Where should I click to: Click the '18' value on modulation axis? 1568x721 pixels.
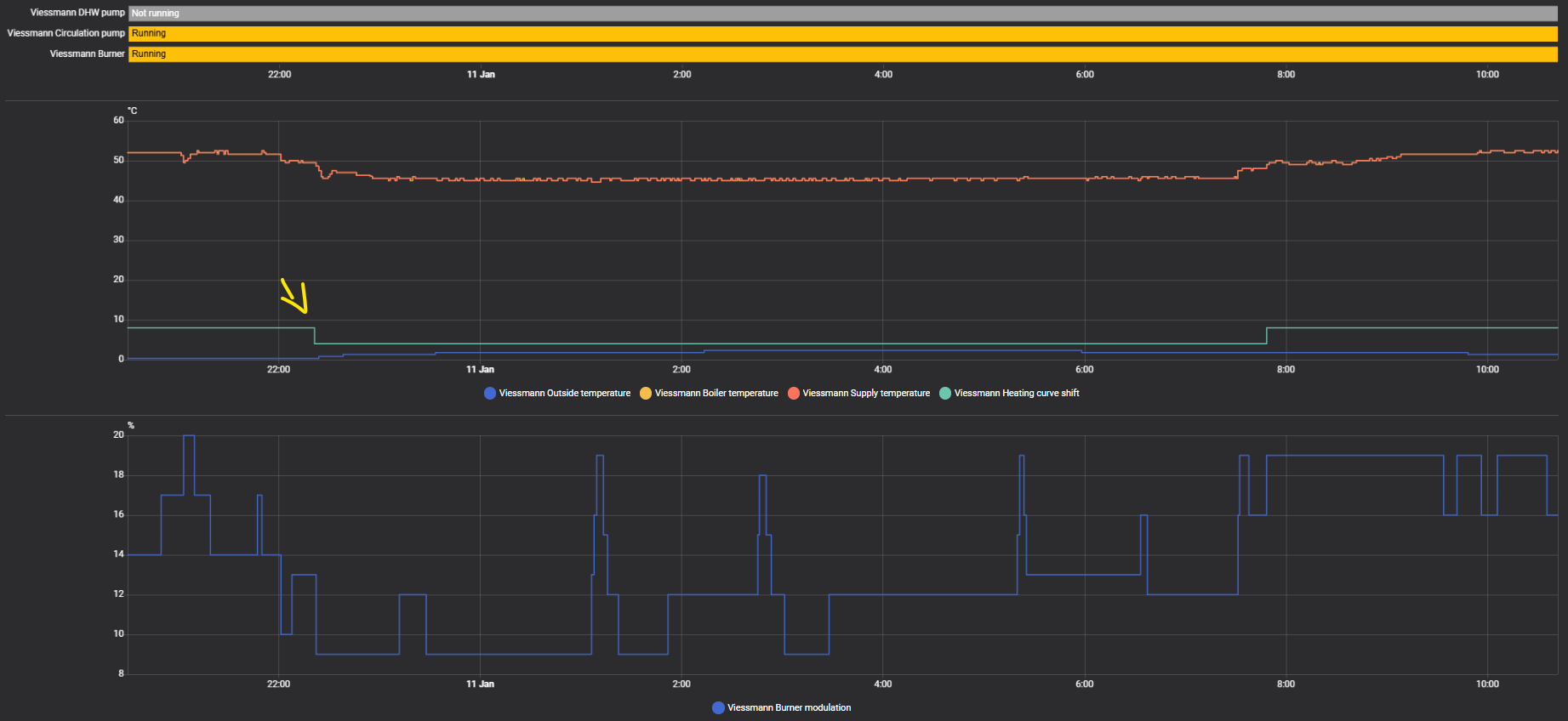click(118, 474)
